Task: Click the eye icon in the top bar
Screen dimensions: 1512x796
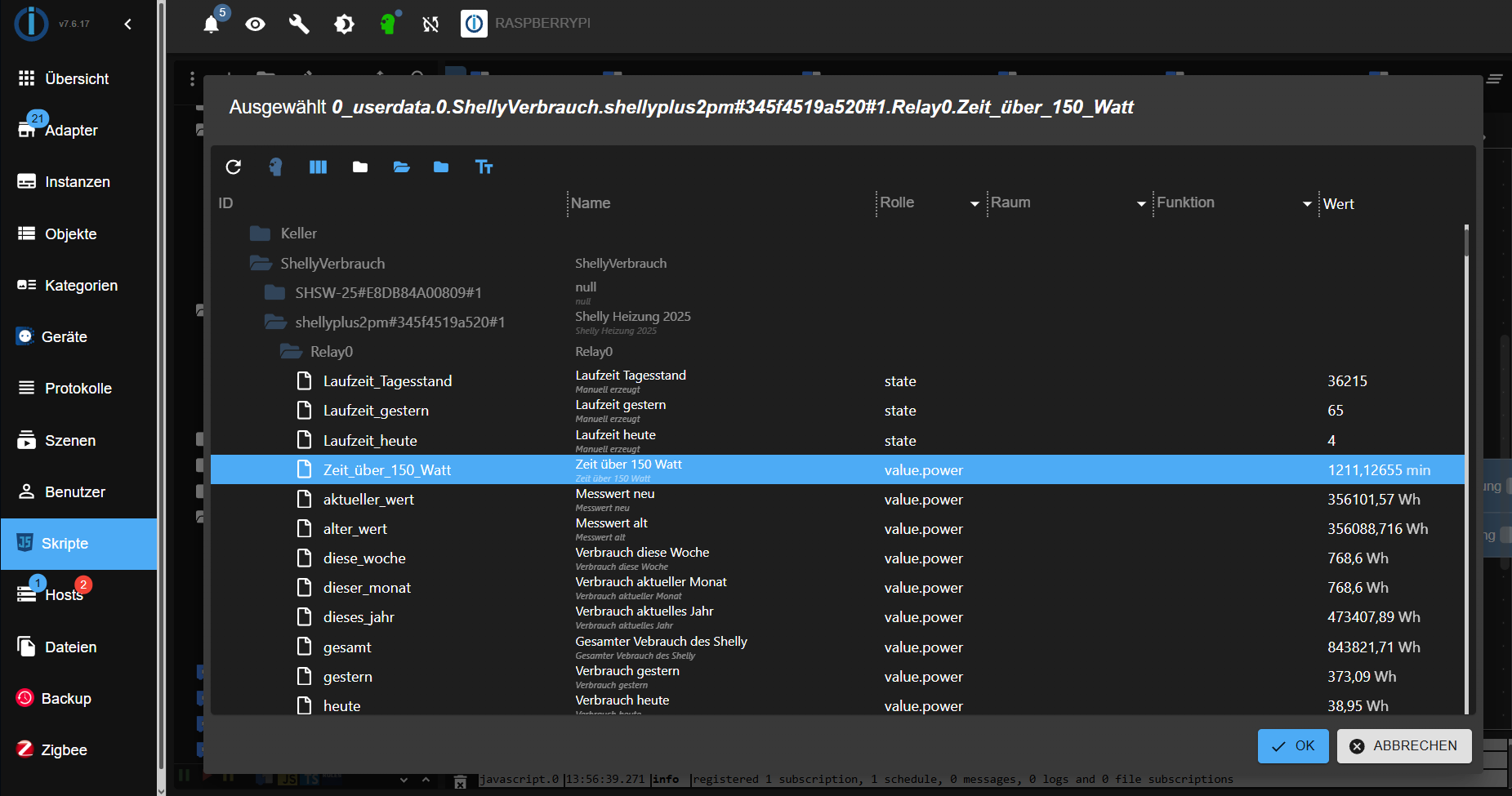Action: [256, 24]
